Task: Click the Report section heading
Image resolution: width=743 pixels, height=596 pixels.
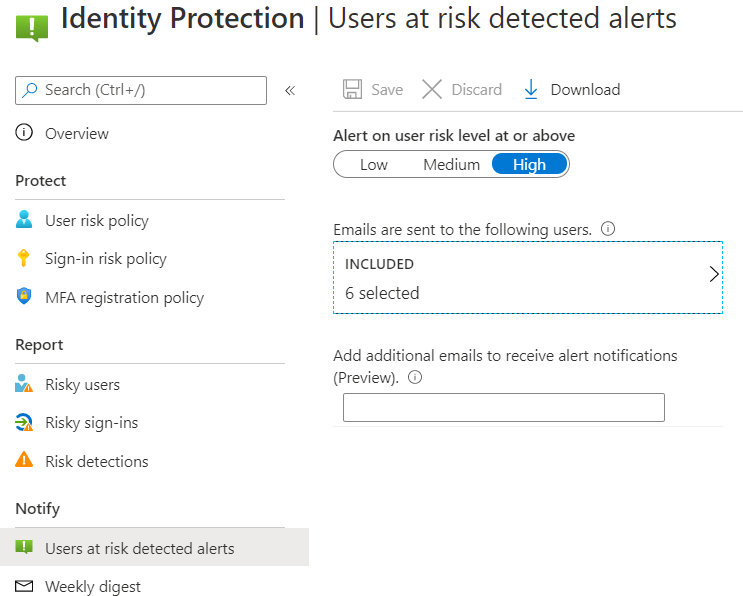Action: (39, 345)
